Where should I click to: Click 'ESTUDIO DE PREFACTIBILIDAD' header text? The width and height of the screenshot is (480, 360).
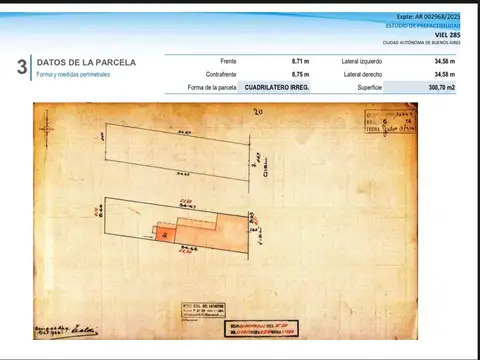(x=423, y=26)
